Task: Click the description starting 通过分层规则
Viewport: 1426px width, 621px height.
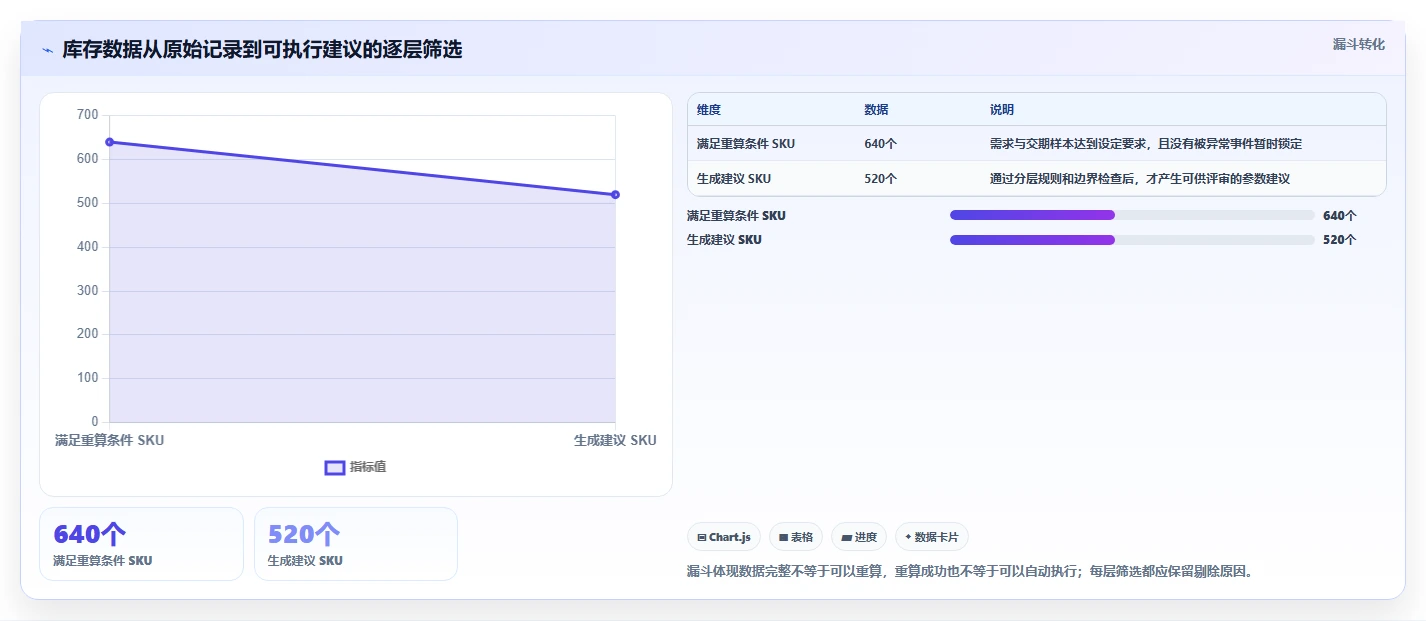Action: tap(1140, 179)
